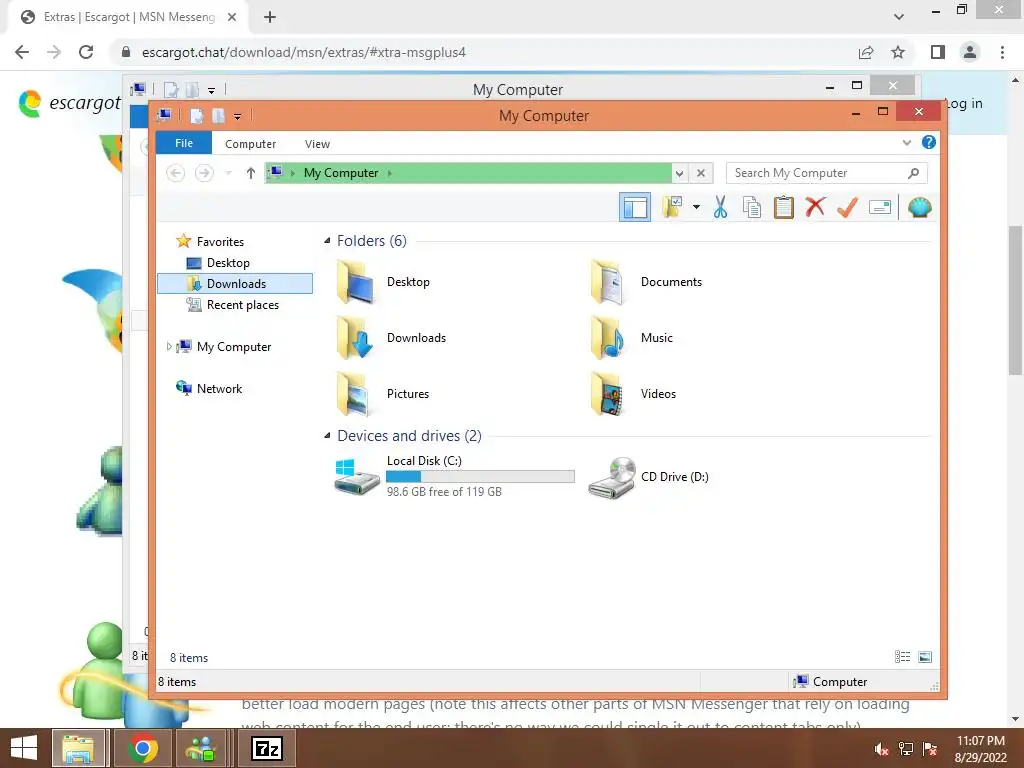1024x768 pixels.
Task: Switch to Details view icon
Action: pos(902,657)
